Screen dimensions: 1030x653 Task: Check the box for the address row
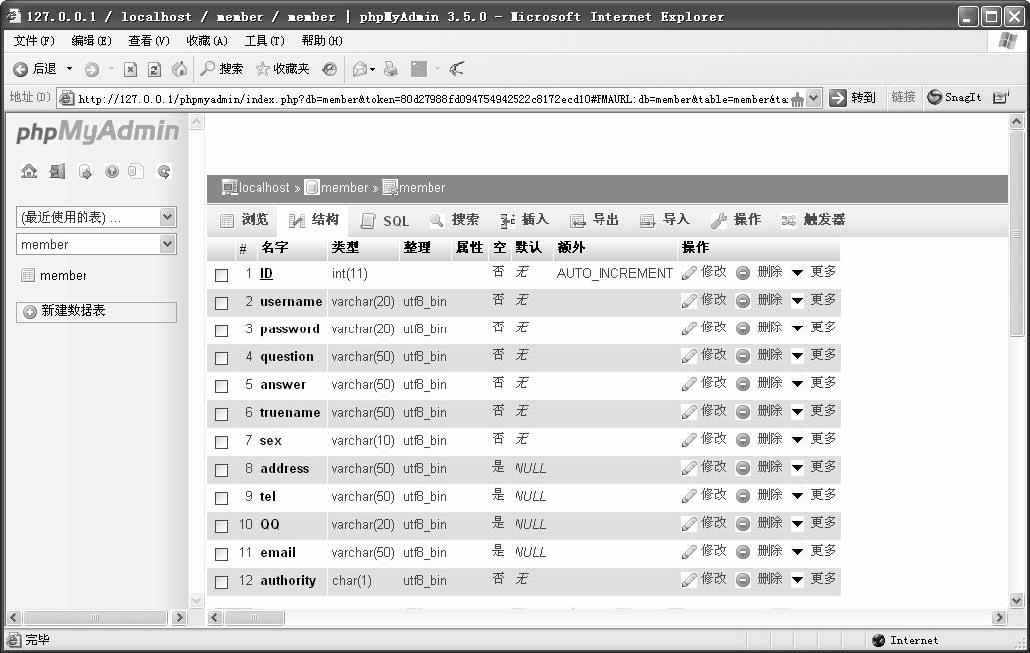click(221, 470)
